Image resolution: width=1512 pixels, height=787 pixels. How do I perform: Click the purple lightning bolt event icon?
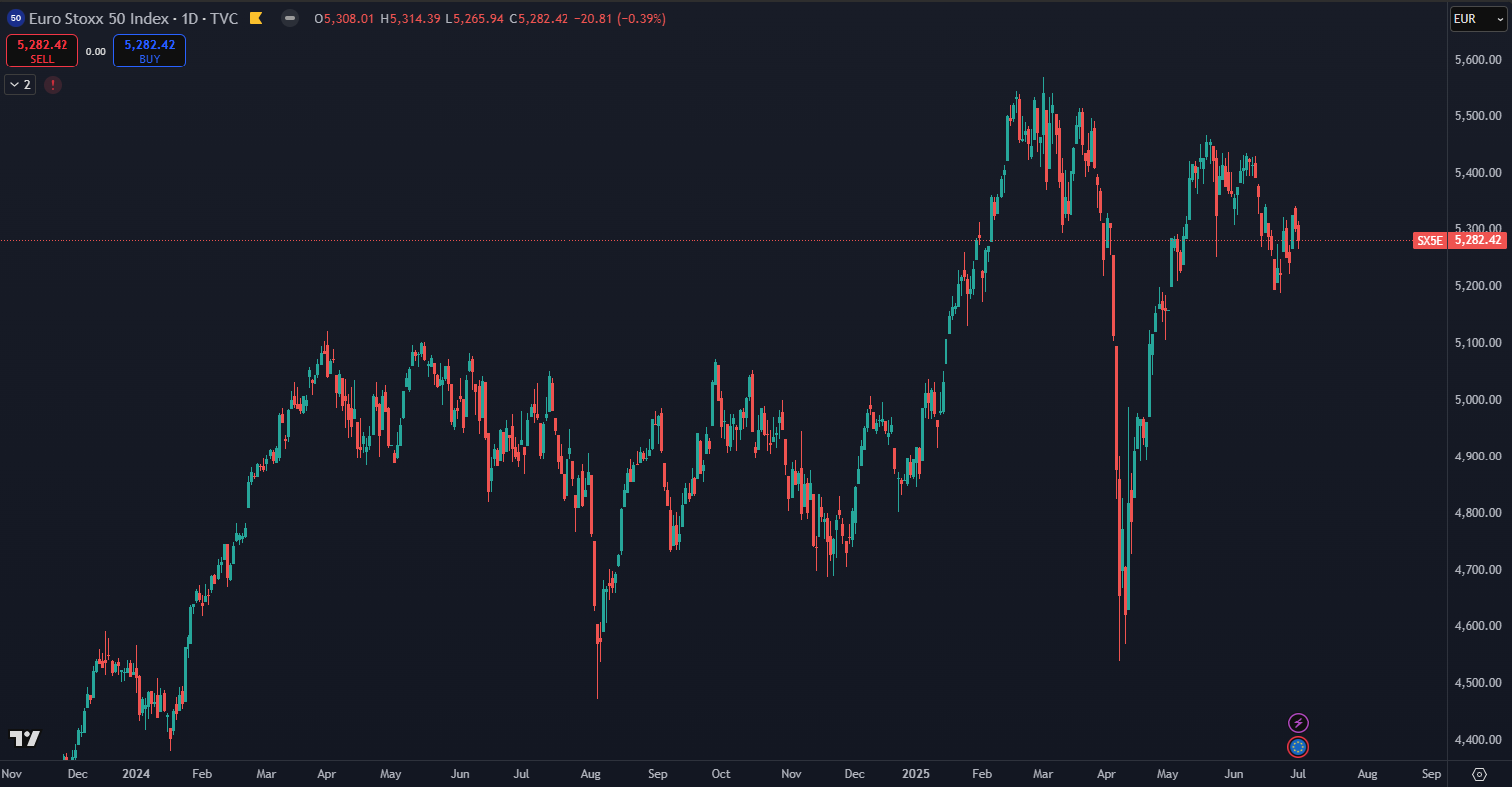1298,722
